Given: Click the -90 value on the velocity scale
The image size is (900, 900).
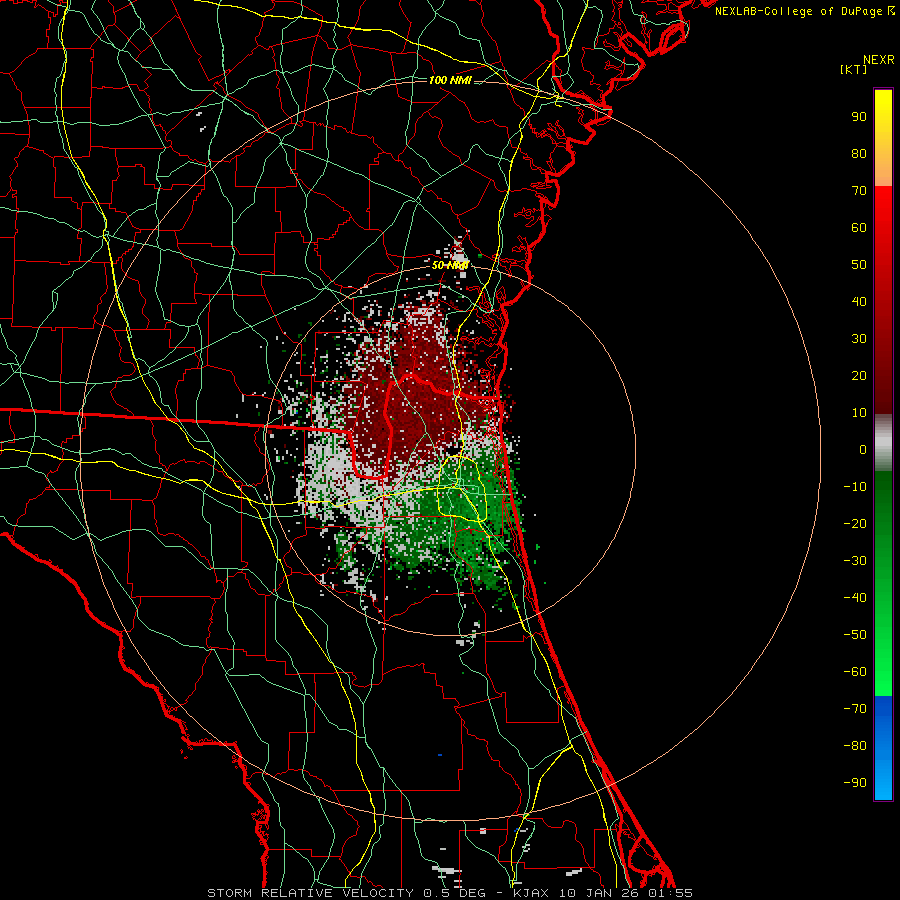Looking at the screenshot, I should click(855, 783).
